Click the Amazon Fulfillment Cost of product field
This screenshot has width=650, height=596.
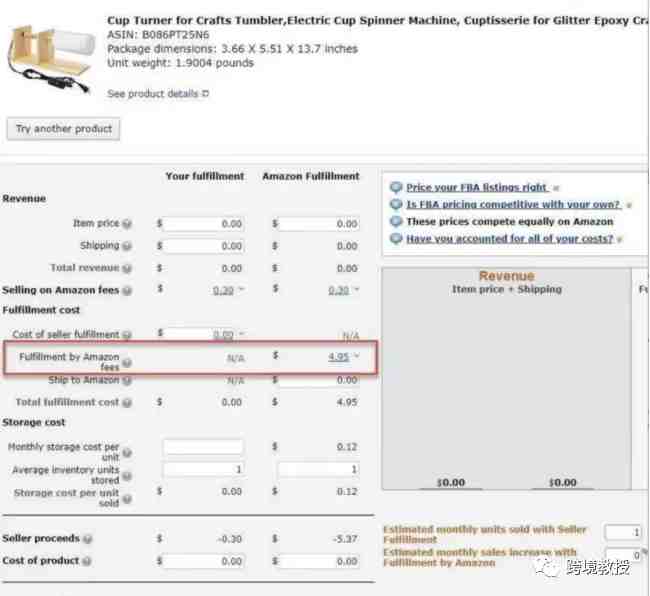(x=319, y=561)
